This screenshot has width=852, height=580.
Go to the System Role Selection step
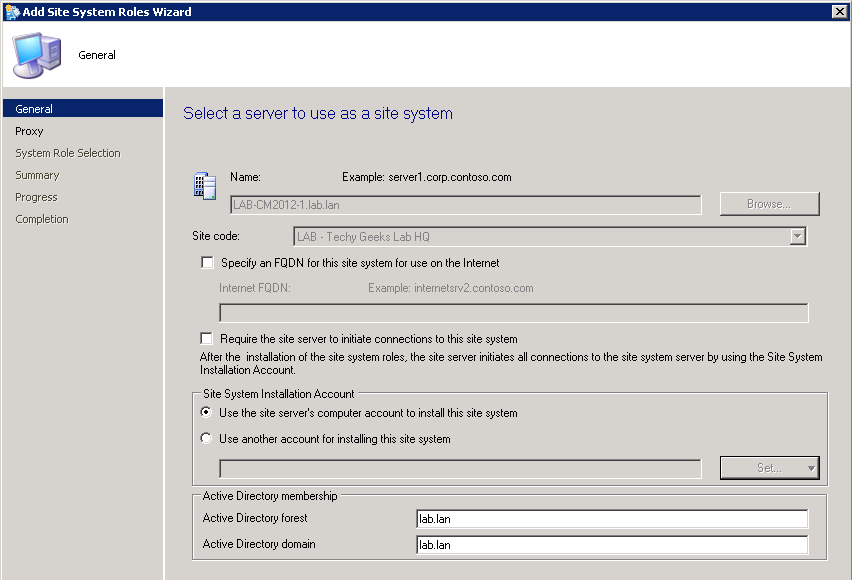pos(68,153)
